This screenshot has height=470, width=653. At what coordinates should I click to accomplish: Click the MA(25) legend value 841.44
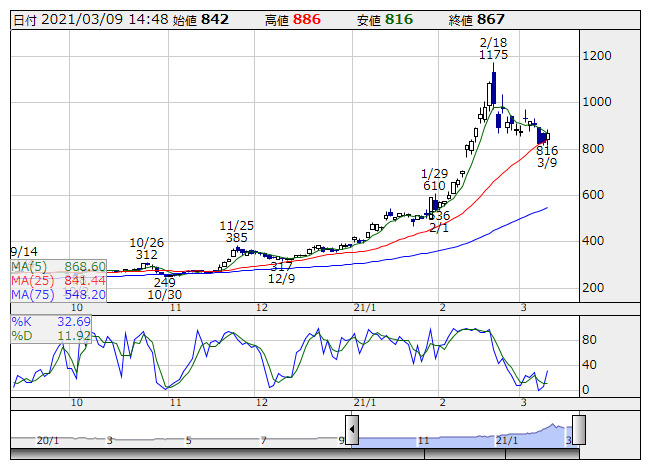click(x=86, y=281)
